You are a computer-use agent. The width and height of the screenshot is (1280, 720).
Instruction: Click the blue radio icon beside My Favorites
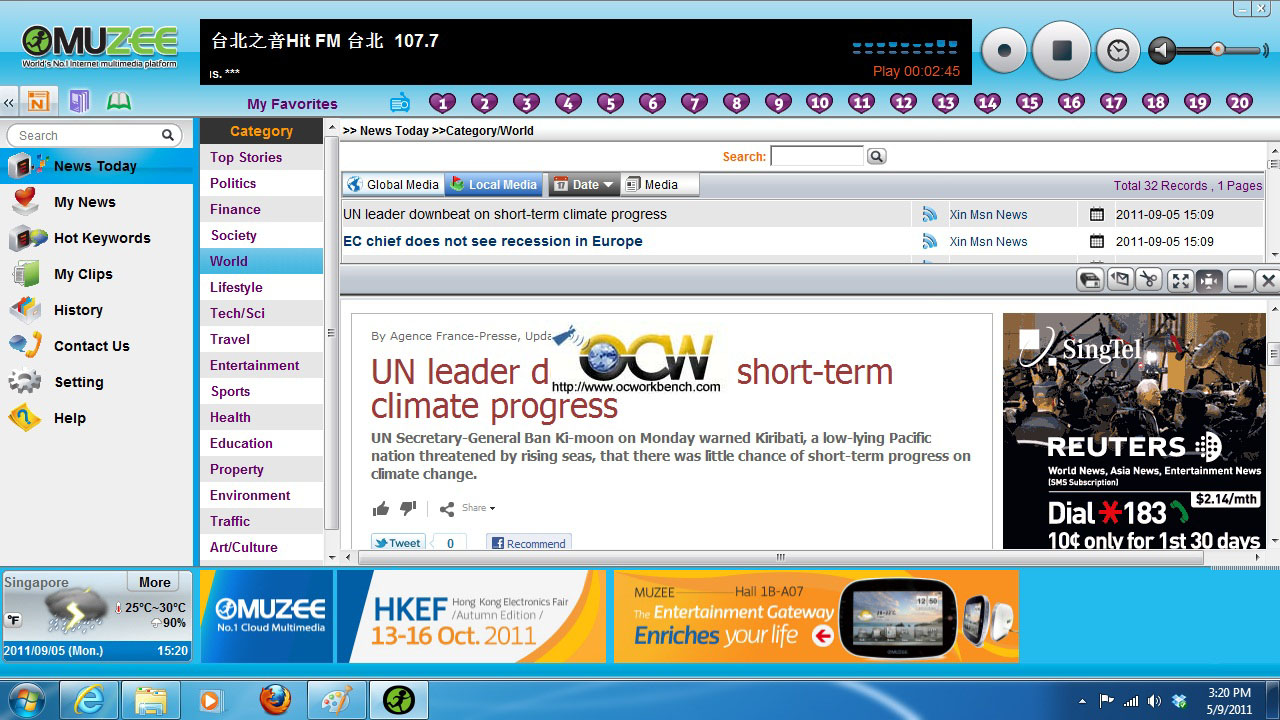tap(400, 102)
